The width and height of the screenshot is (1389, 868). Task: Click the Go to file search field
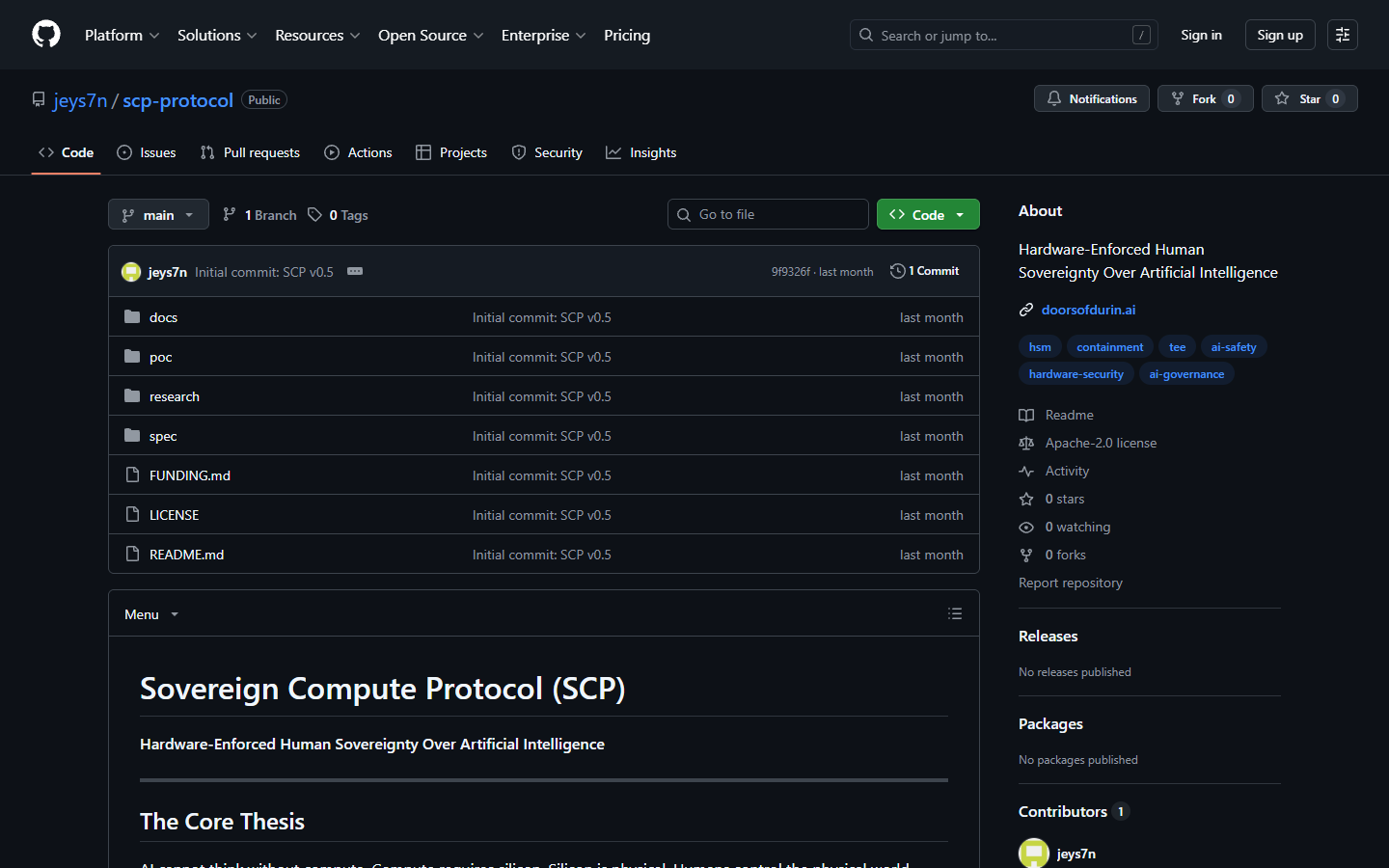click(x=768, y=214)
